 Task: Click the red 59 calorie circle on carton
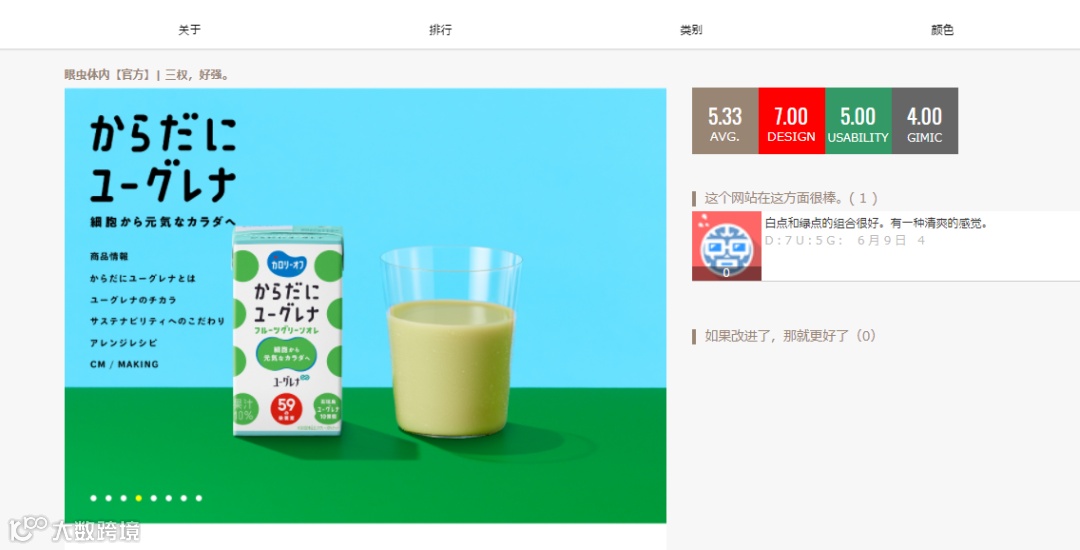point(286,409)
